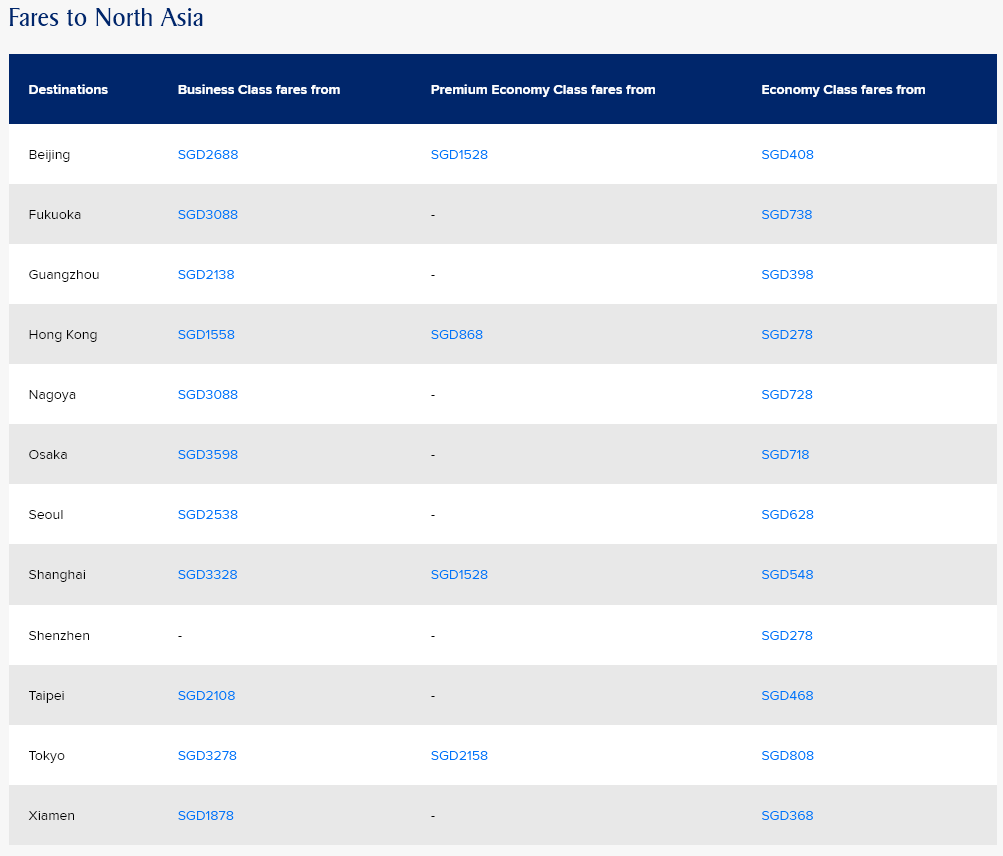Select Beijing Economy fare SGD408

pos(787,155)
